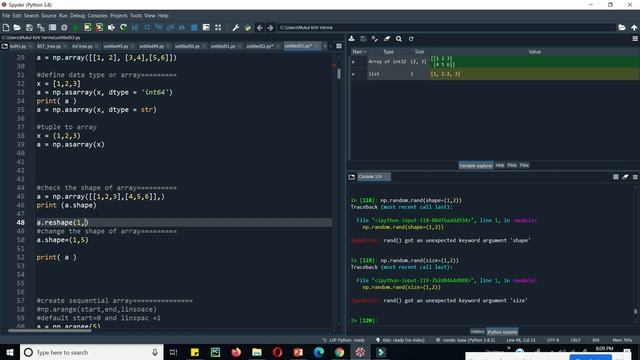Select the Plots pane tab
This screenshot has height=360, width=640.
[x=512, y=165]
